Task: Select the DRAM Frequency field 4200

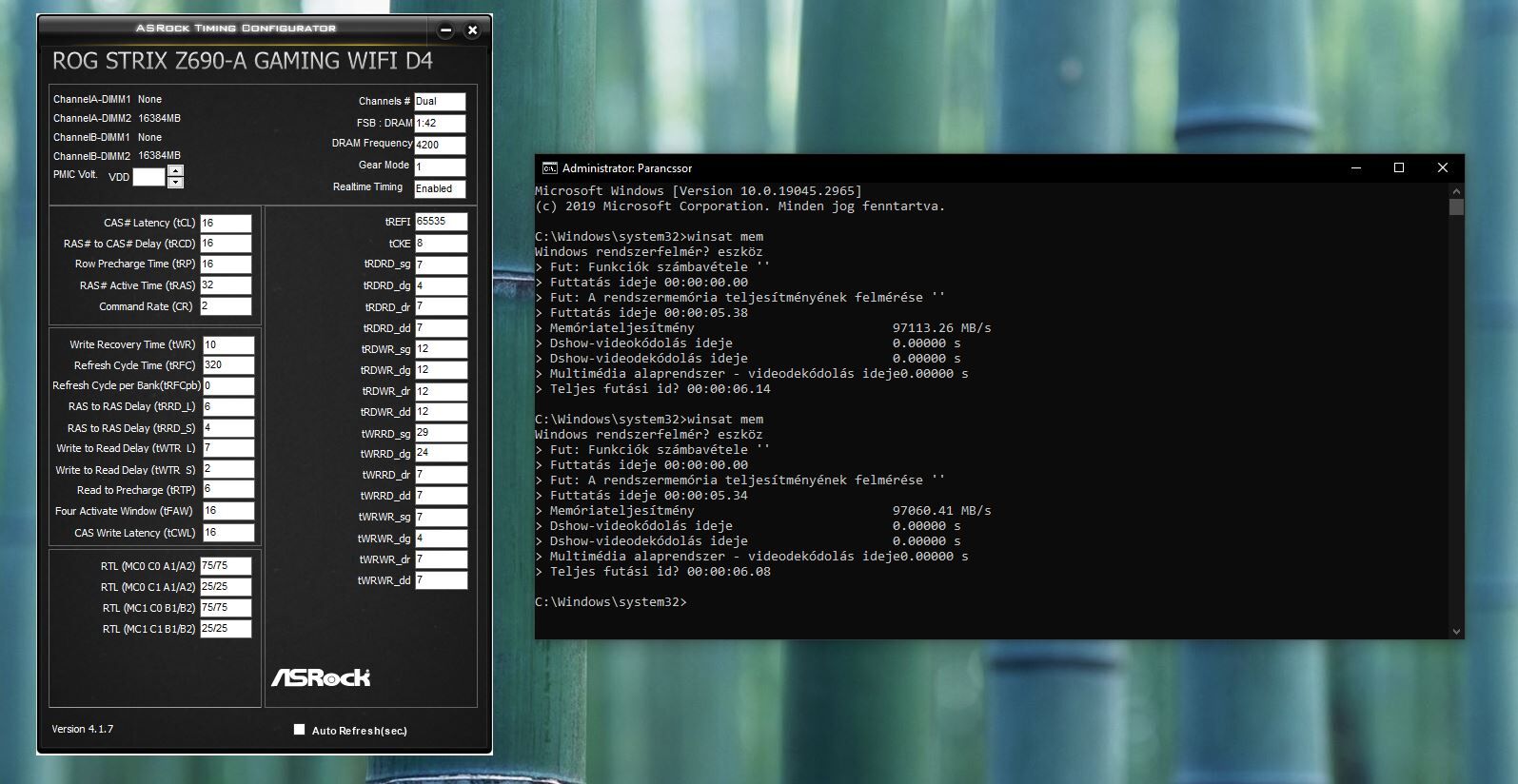Action: pyautogui.click(x=440, y=145)
